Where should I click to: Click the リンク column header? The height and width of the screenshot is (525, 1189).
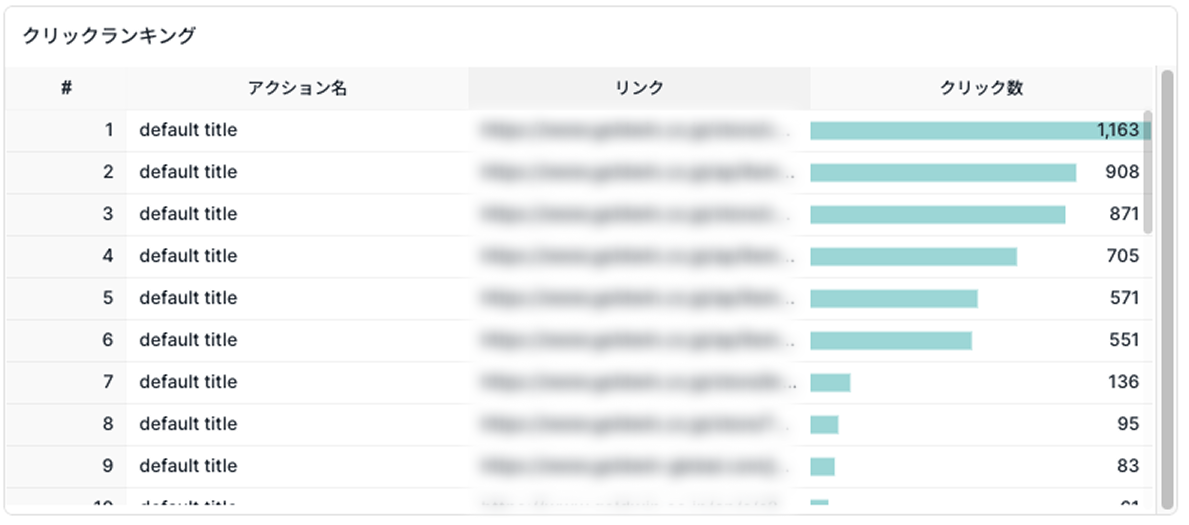(x=639, y=88)
